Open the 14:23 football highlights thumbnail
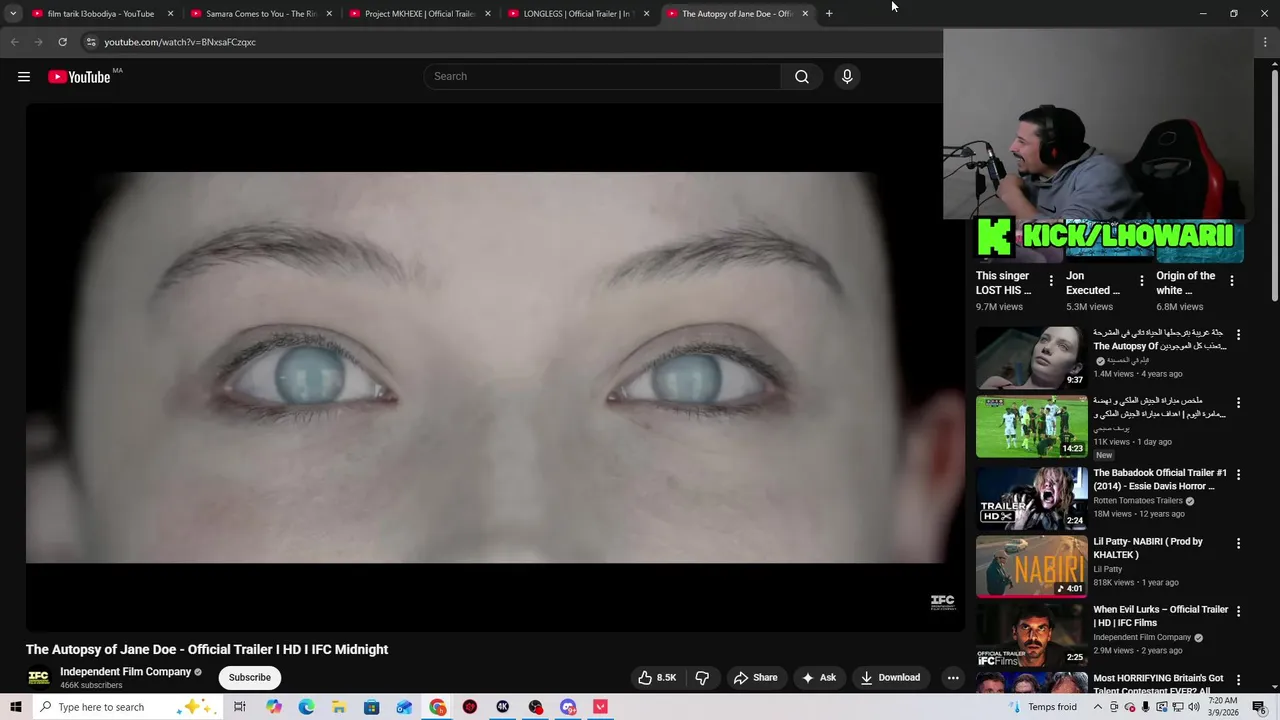The image size is (1280, 720). coord(1031,426)
